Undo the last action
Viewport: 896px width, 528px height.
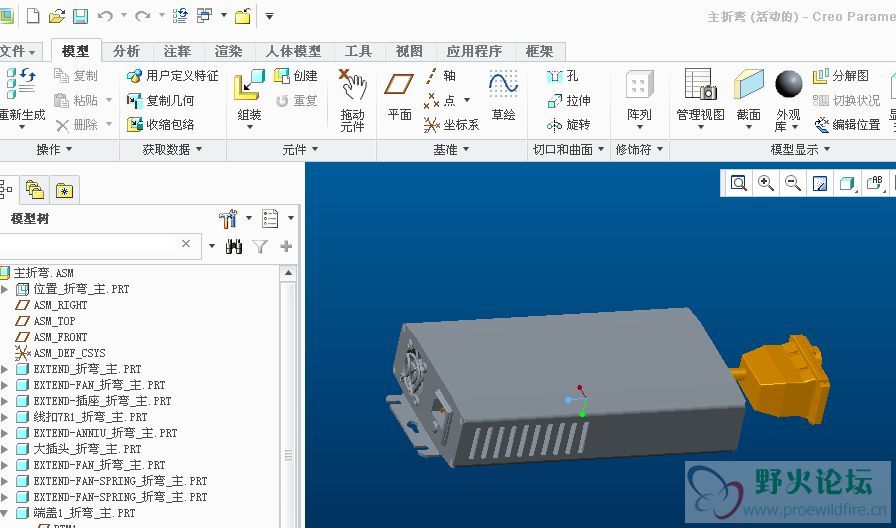[105, 16]
